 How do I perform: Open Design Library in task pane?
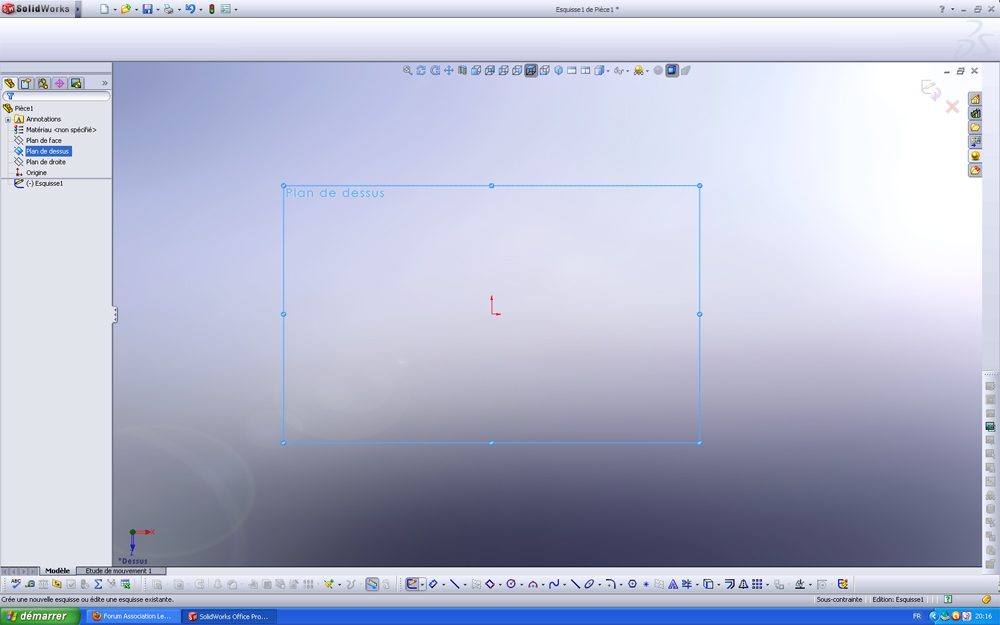coord(975,114)
